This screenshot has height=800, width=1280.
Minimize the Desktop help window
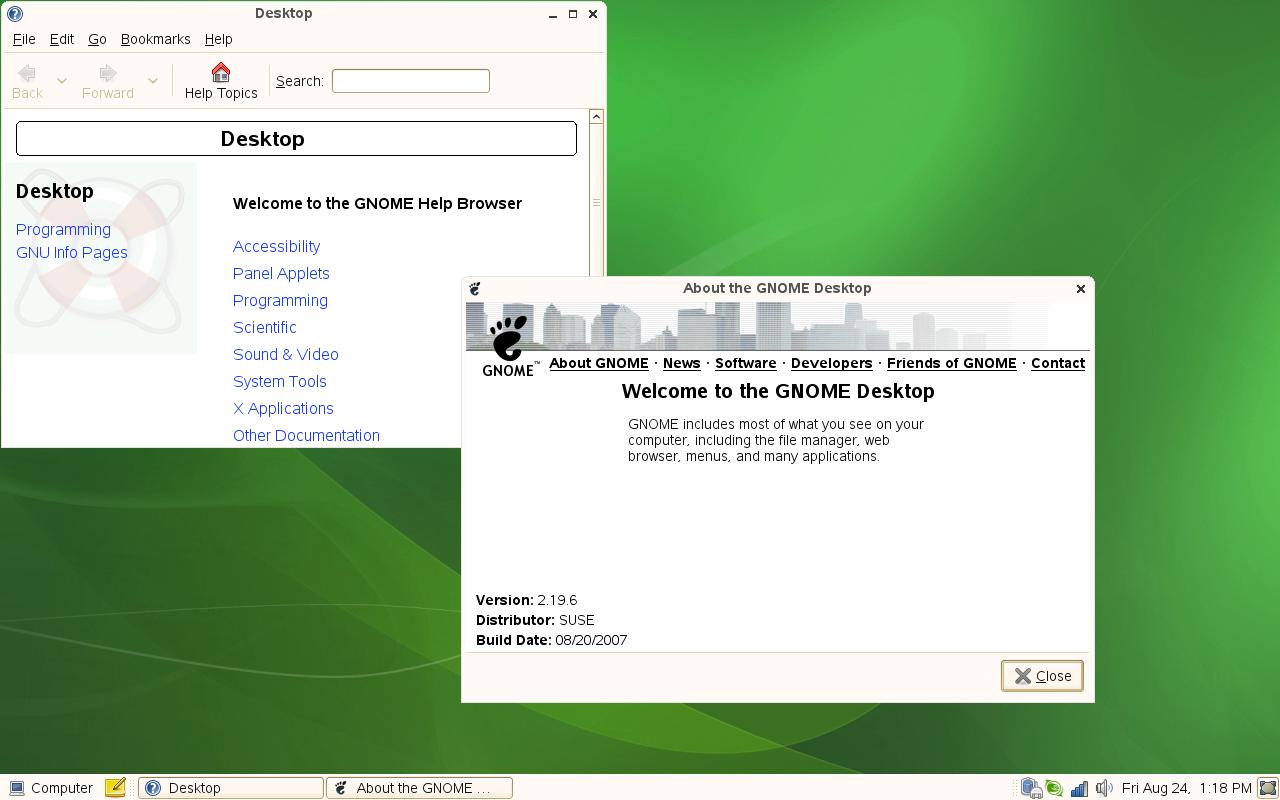coord(553,14)
